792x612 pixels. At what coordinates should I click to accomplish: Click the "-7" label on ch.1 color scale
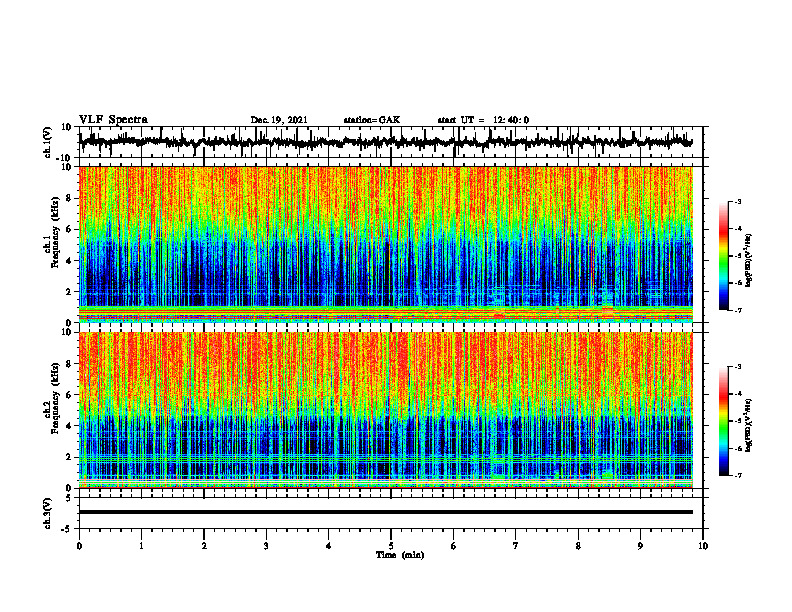coord(738,310)
